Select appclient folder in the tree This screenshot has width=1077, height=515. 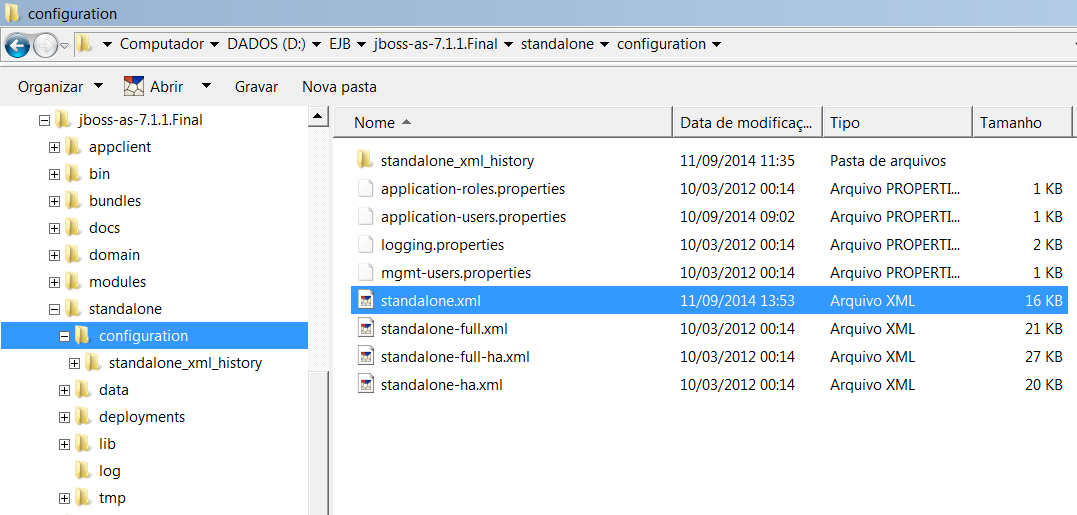click(x=120, y=147)
